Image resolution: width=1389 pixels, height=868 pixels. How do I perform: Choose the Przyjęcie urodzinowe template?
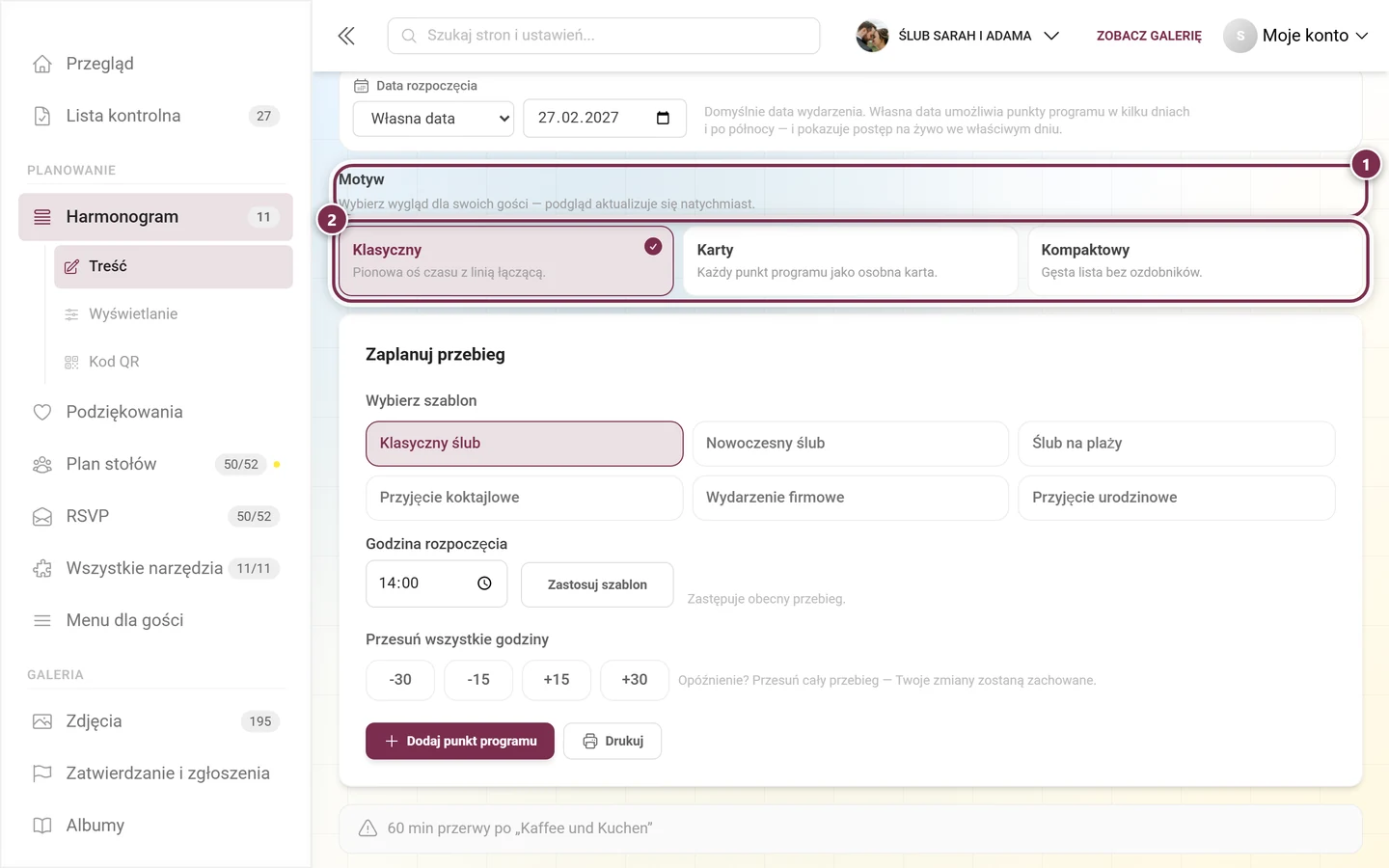(1177, 498)
